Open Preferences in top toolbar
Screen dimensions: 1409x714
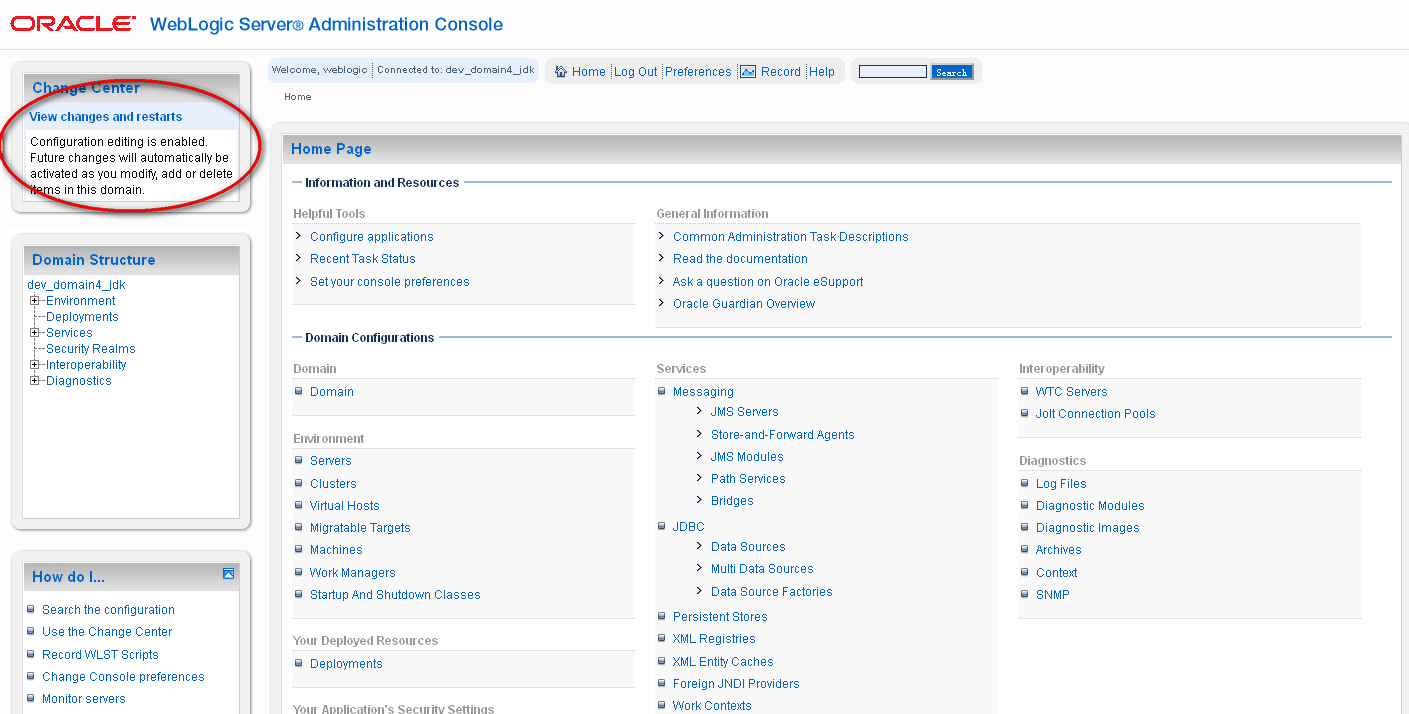click(x=698, y=72)
